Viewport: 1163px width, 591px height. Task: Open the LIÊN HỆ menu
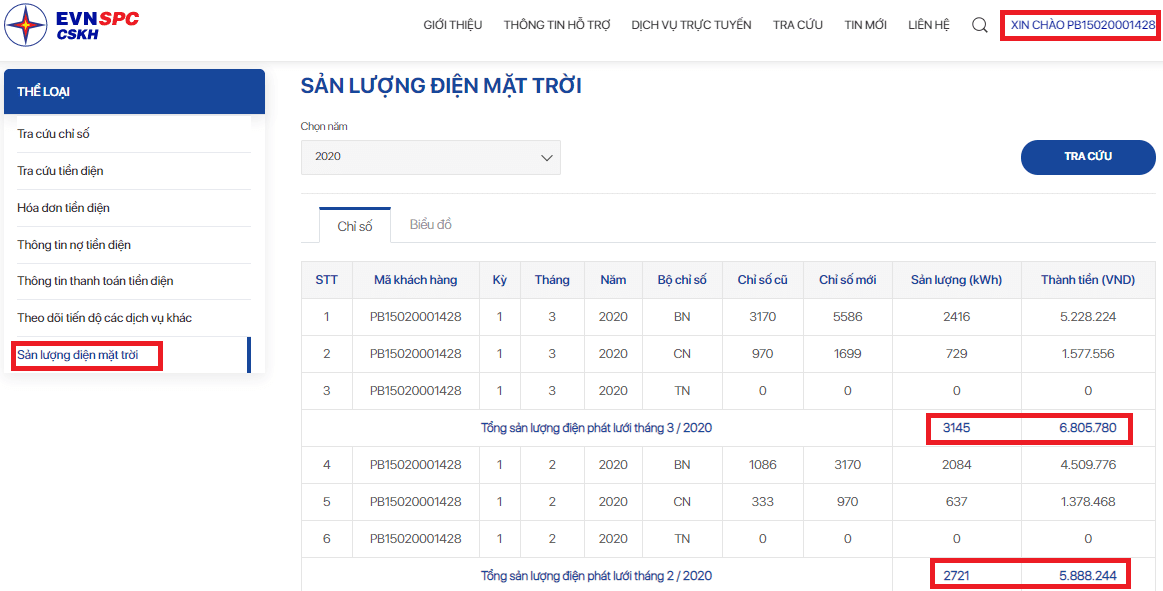(x=929, y=25)
